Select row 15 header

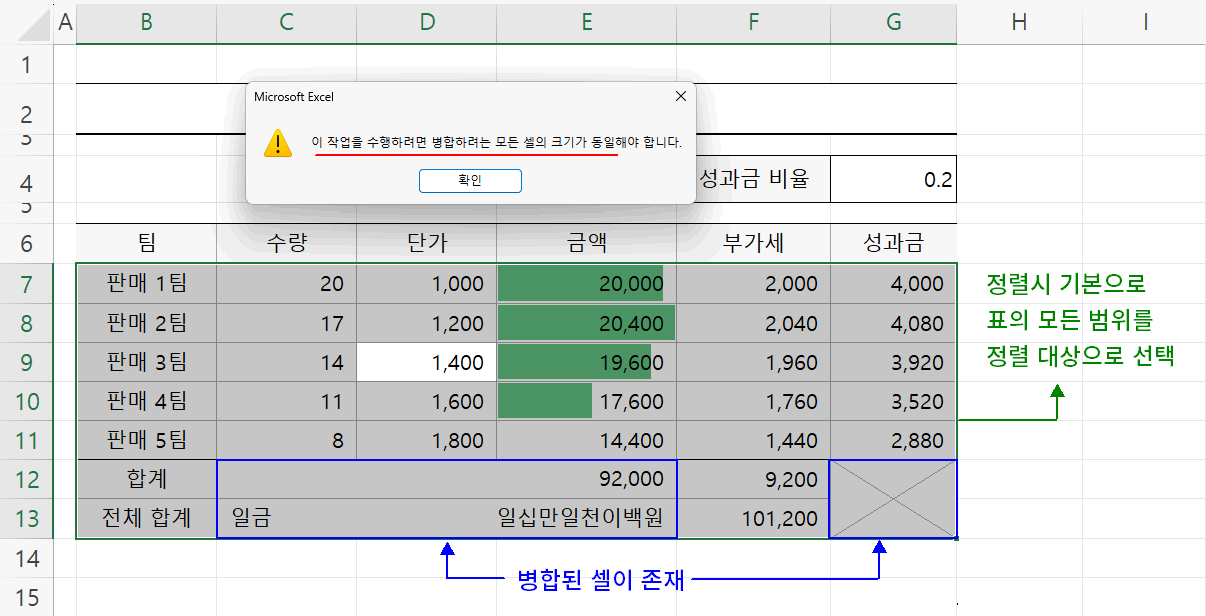26,597
